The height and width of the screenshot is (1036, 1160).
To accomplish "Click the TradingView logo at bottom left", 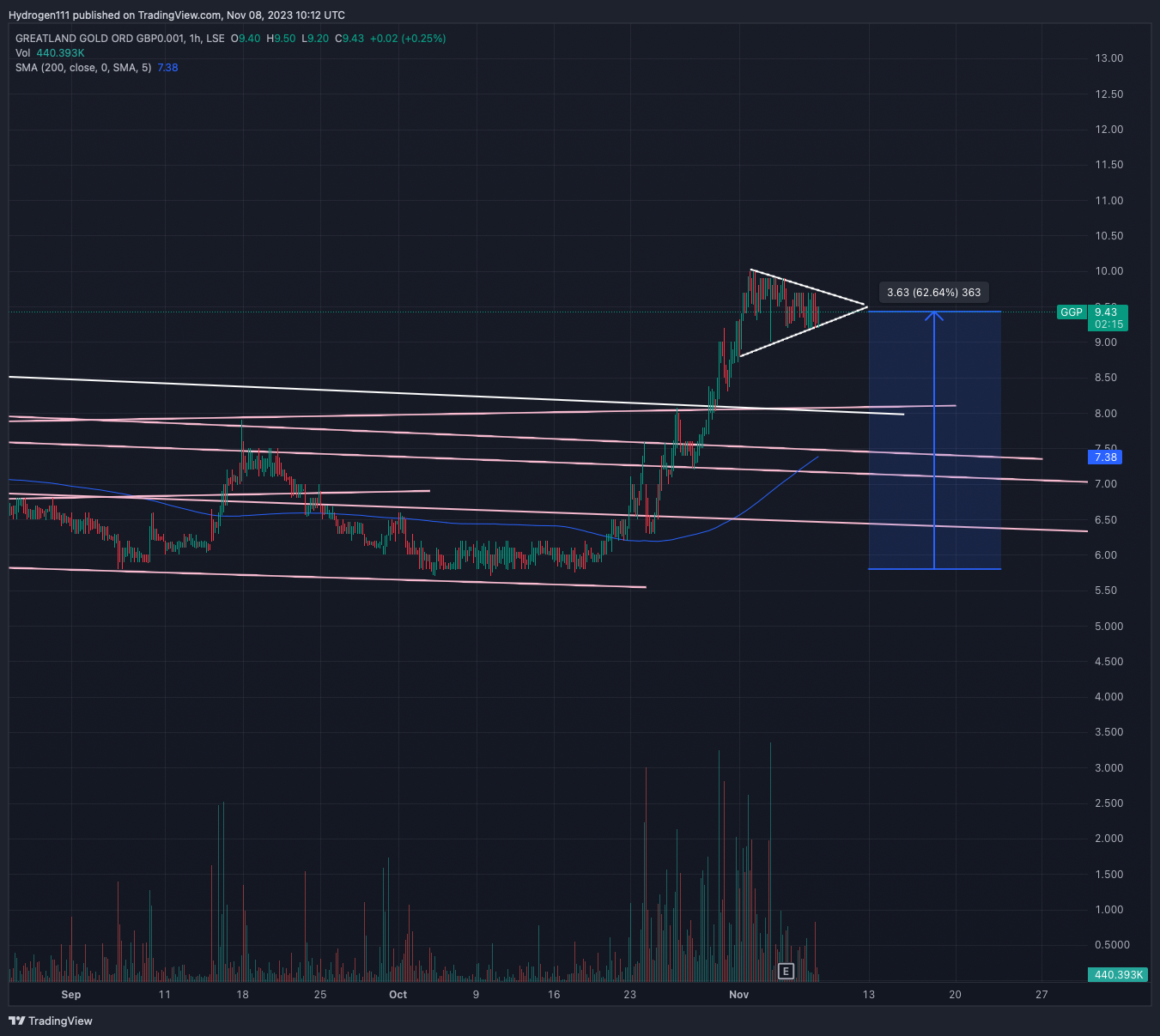I will coord(51,1021).
